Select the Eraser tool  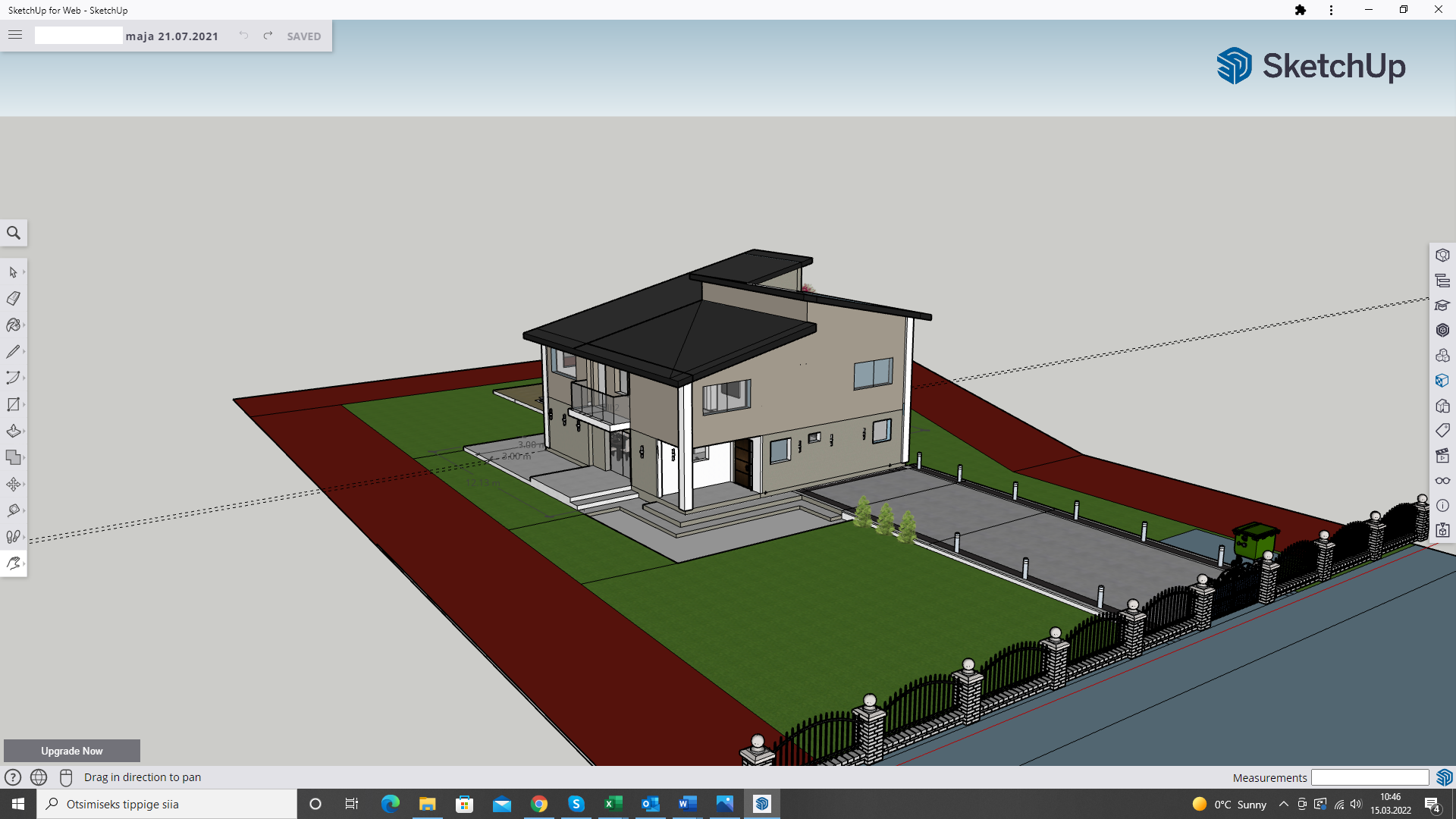(13, 299)
